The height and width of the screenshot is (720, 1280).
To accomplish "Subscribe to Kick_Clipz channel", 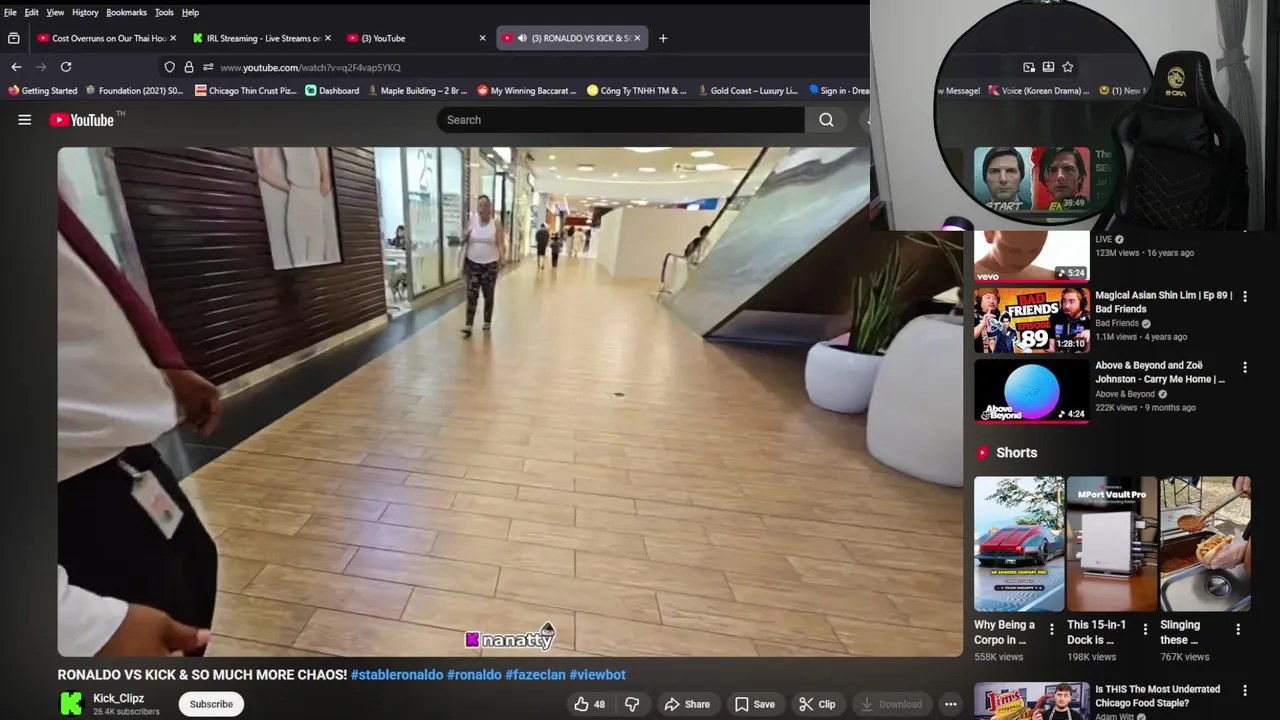I will pyautogui.click(x=211, y=704).
